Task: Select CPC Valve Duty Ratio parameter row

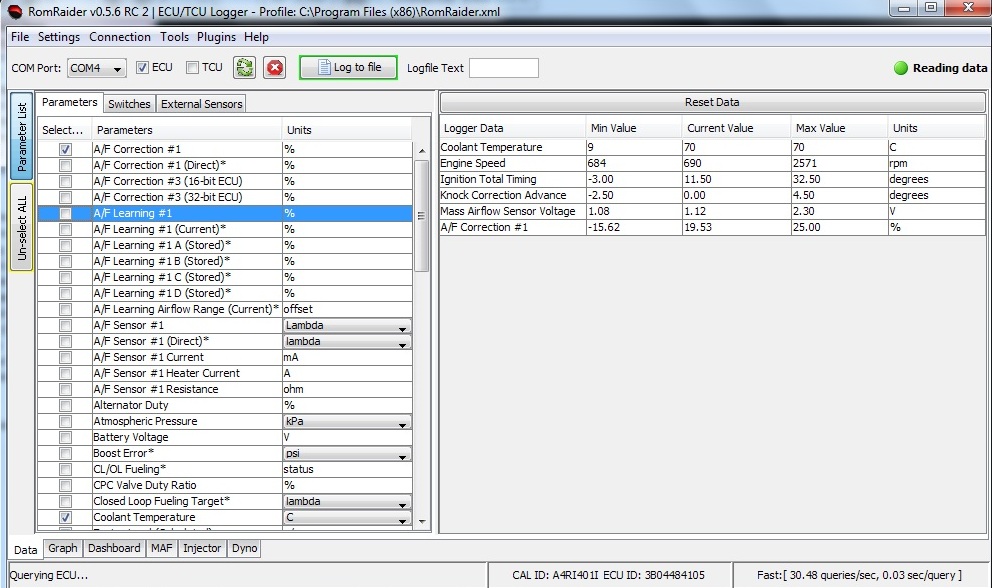Action: coord(225,485)
